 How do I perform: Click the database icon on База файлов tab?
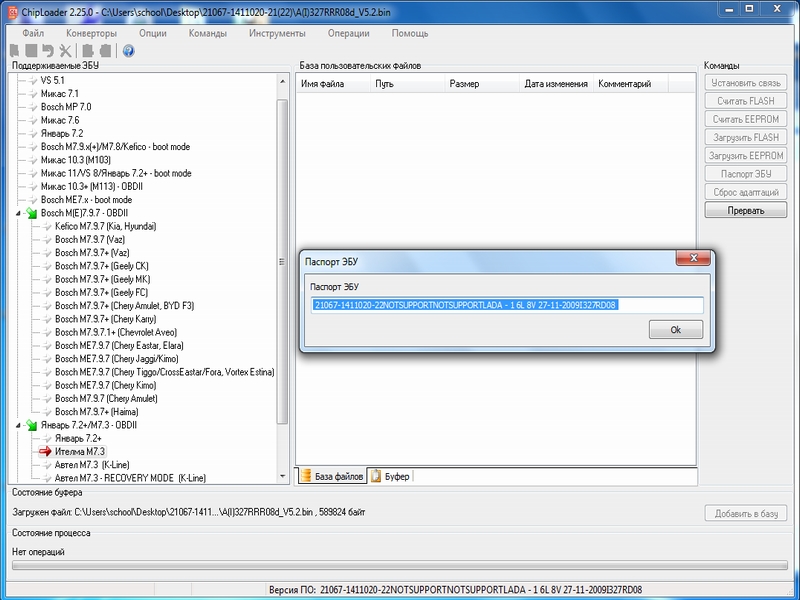pos(308,476)
